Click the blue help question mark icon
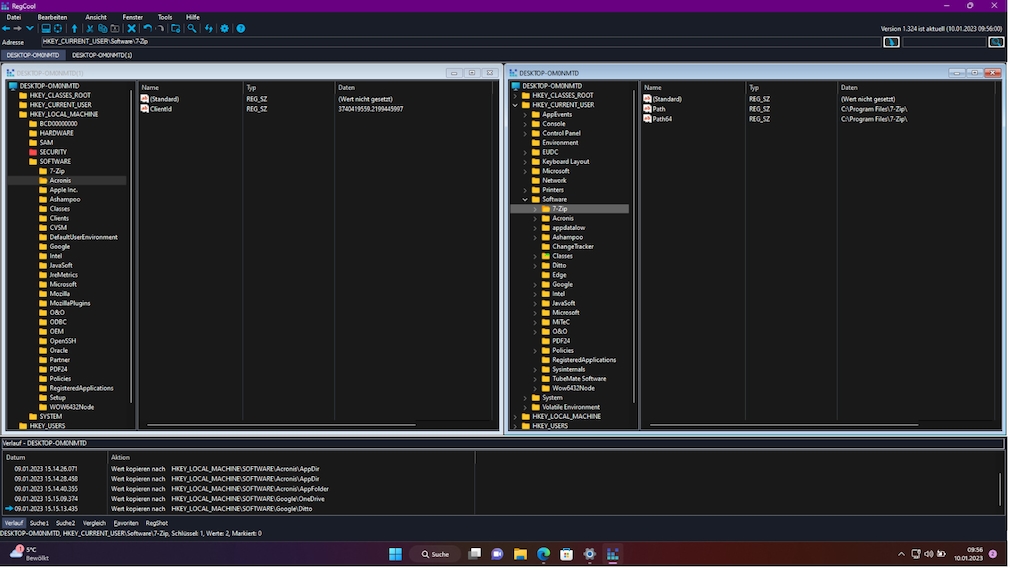This screenshot has height=568, width=1010. (240, 29)
